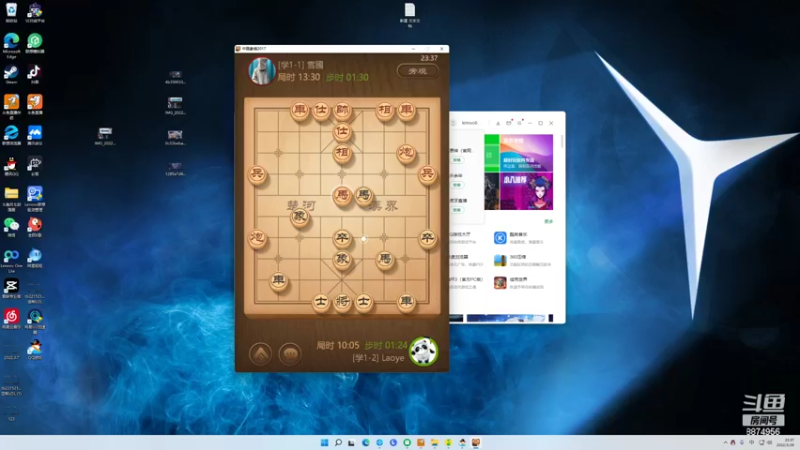Image resolution: width=800 pixels, height=450 pixels.
Task: Select the 兵 piece on the right board edge
Action: (x=428, y=174)
